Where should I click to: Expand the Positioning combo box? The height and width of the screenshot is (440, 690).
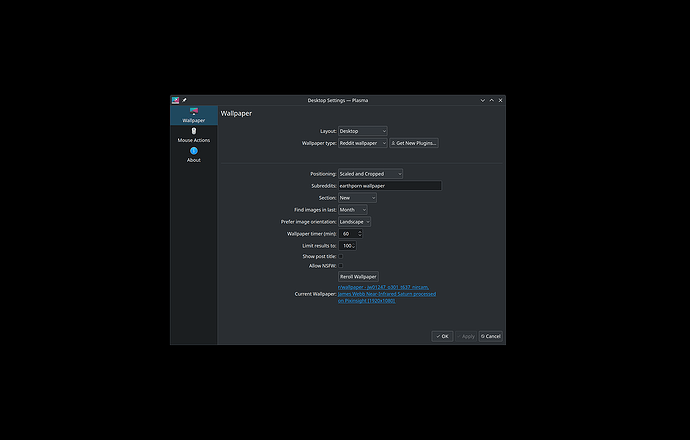[370, 174]
